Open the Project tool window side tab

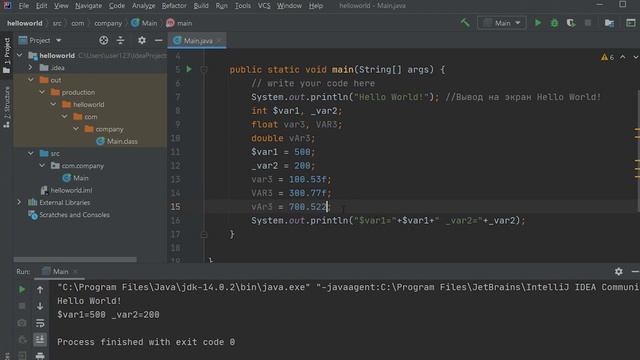tap(7, 56)
